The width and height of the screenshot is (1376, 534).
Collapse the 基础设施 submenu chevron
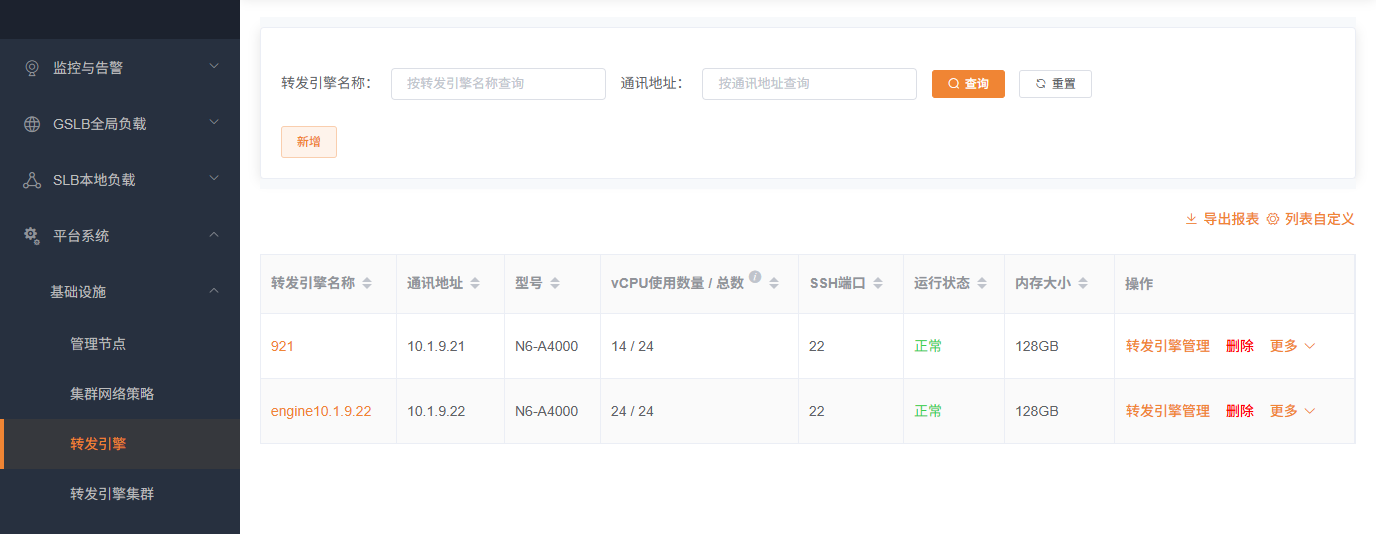[x=214, y=291]
